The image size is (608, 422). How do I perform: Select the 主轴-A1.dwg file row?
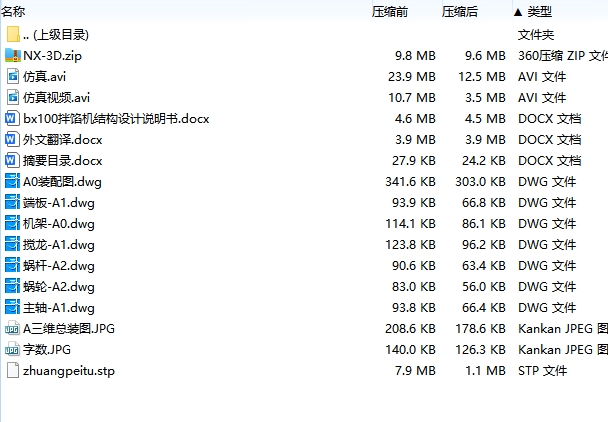(304, 308)
